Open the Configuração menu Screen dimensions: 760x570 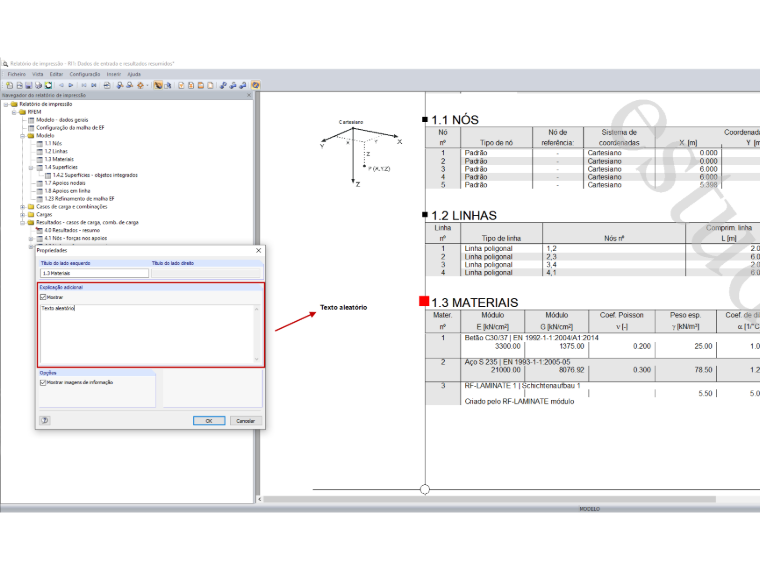click(x=85, y=74)
